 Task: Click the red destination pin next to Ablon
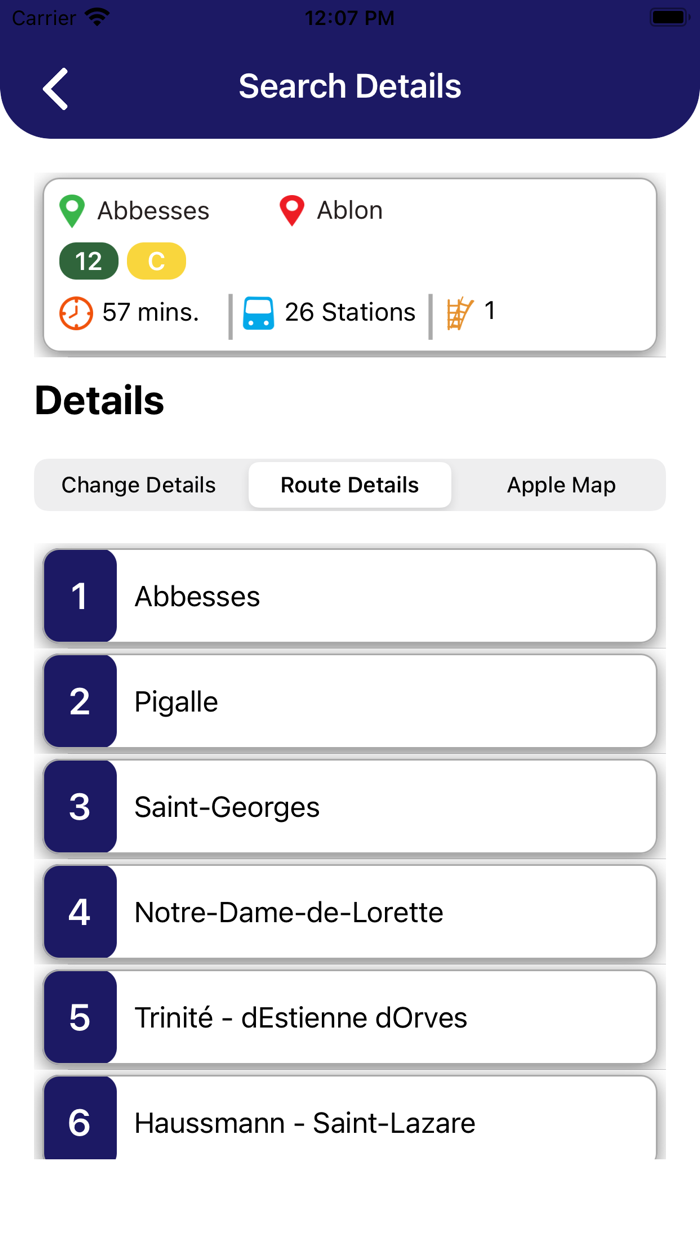[291, 210]
